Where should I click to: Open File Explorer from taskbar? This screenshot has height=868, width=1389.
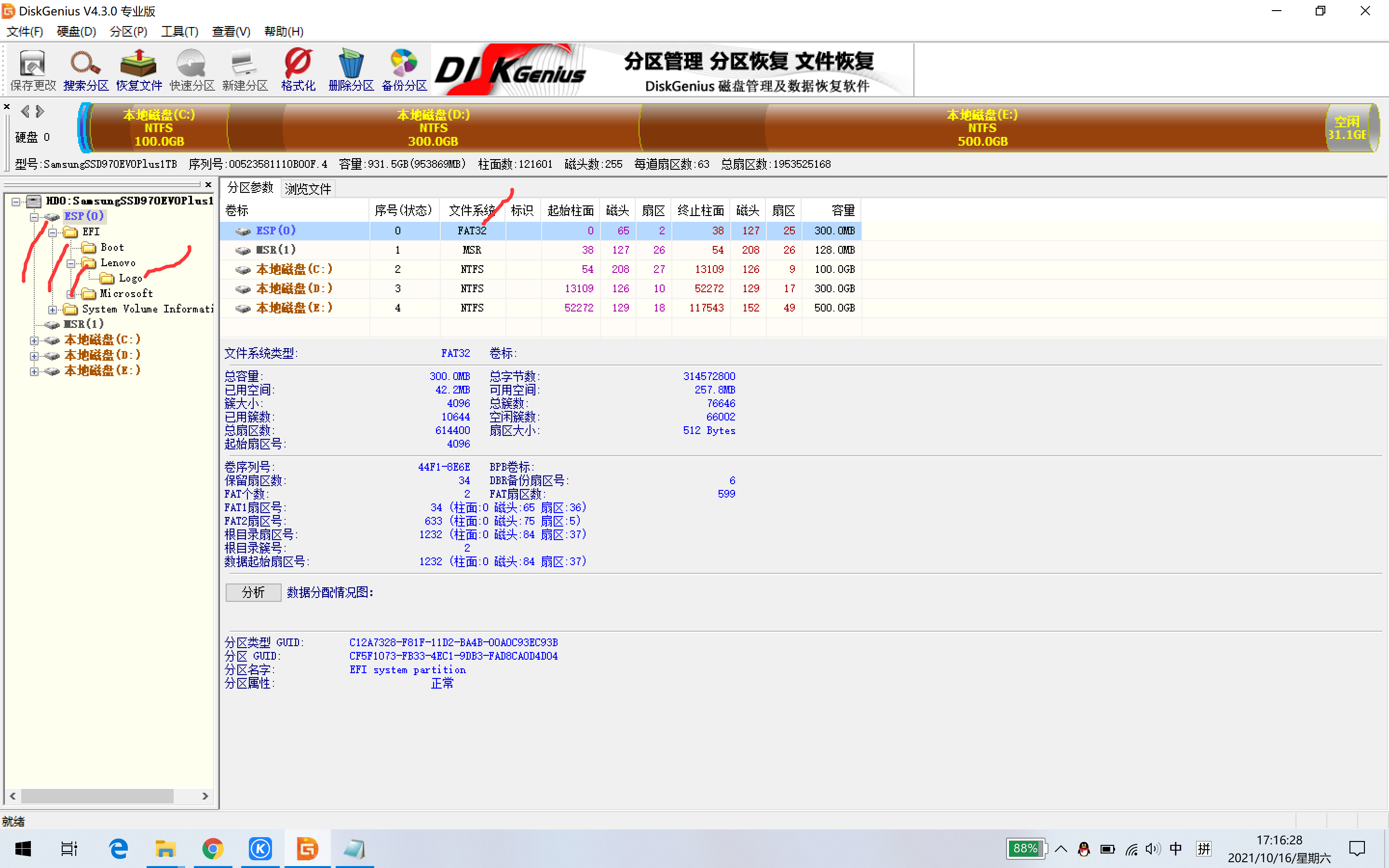coord(165,849)
